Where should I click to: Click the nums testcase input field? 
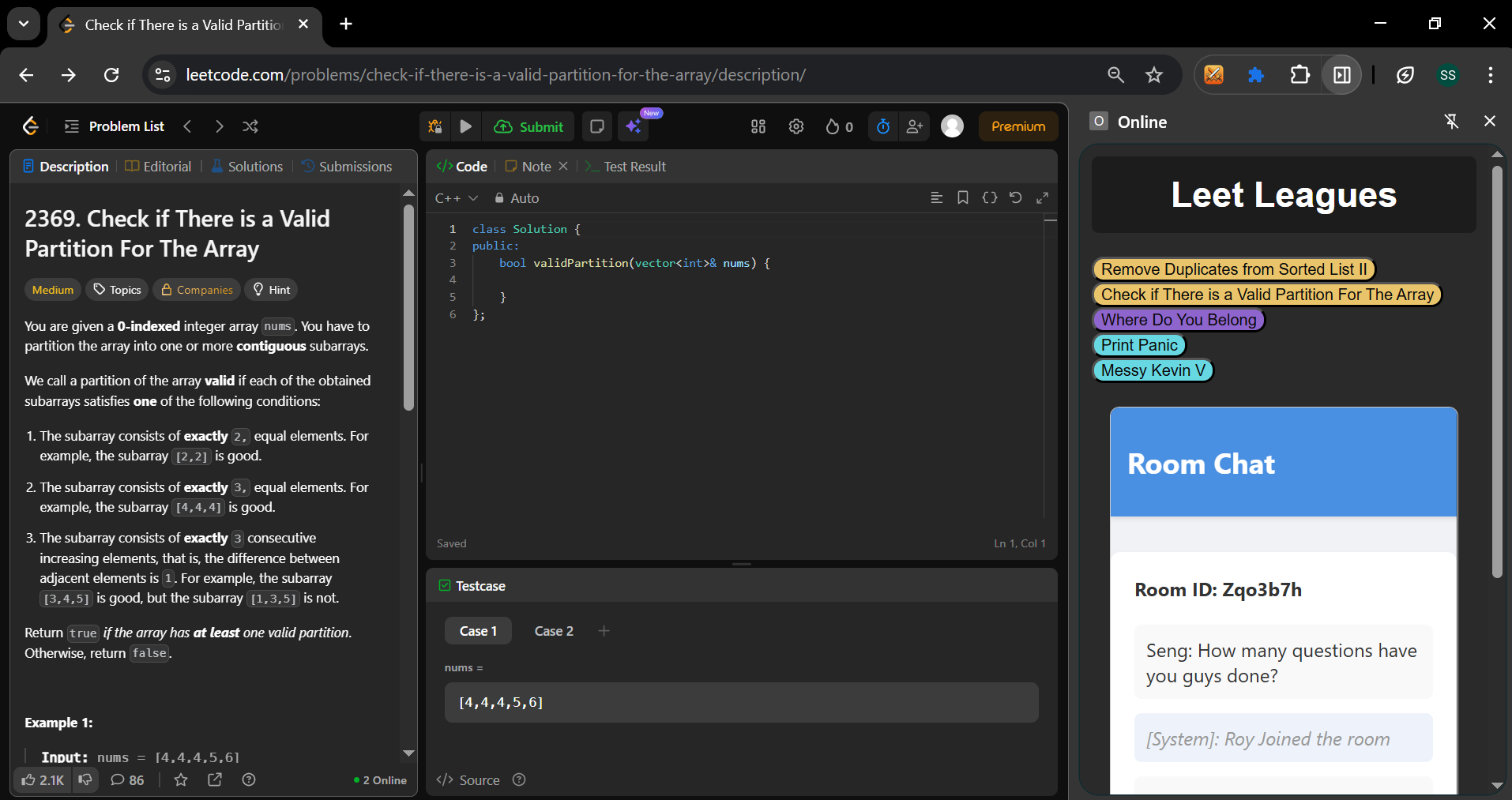pos(741,702)
